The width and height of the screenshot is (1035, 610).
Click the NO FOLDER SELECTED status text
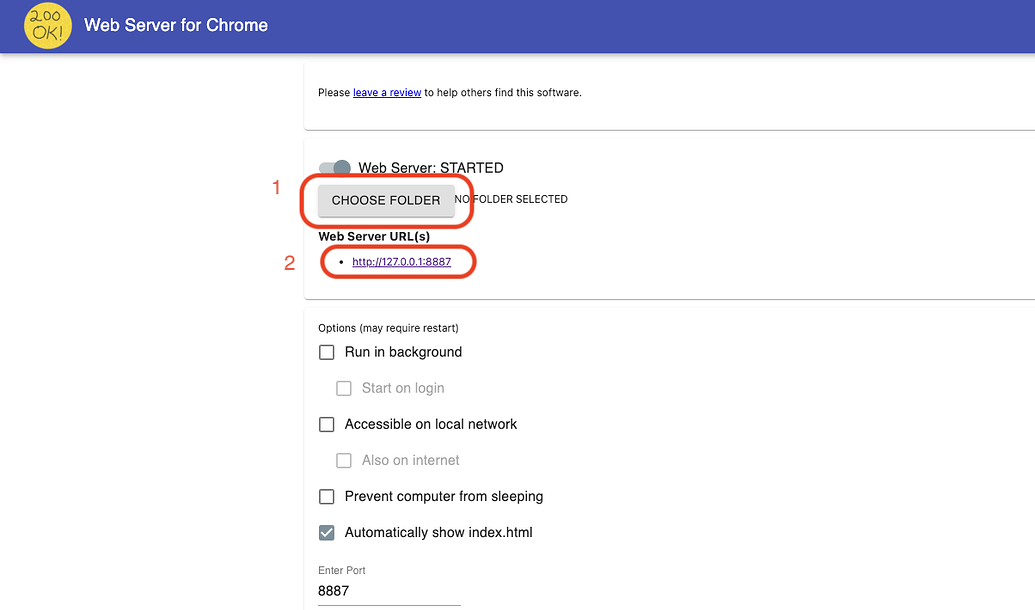coord(511,200)
